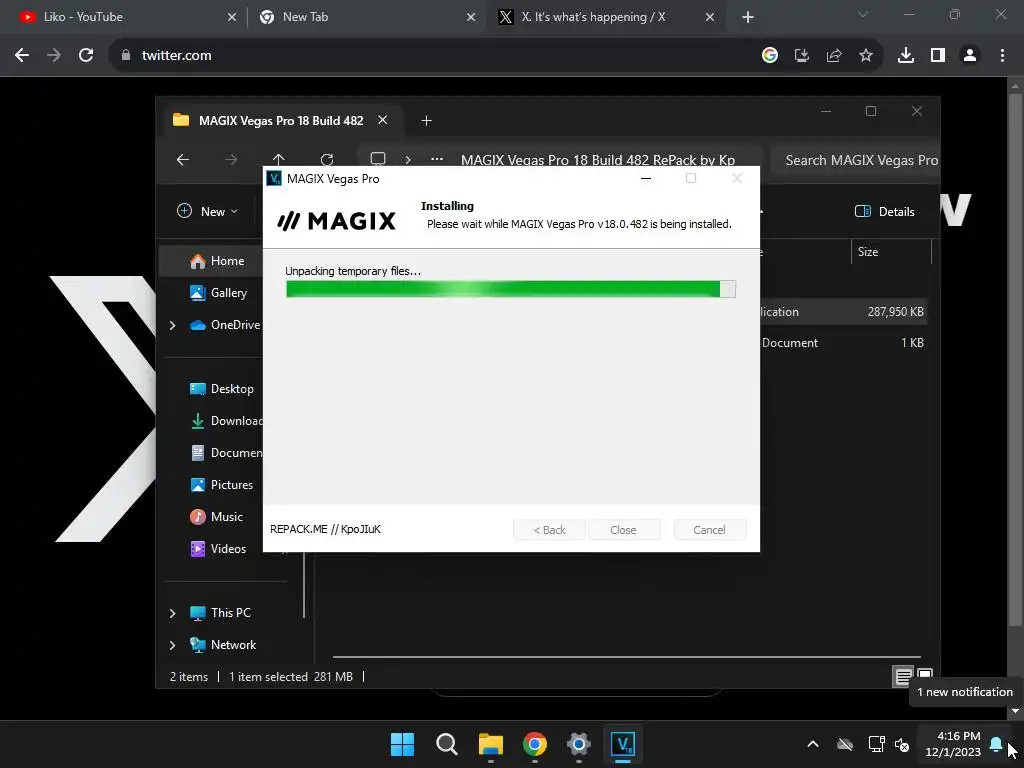This screenshot has height=768, width=1024.
Task: Close the New Tab tab
Action: pyautogui.click(x=471, y=17)
